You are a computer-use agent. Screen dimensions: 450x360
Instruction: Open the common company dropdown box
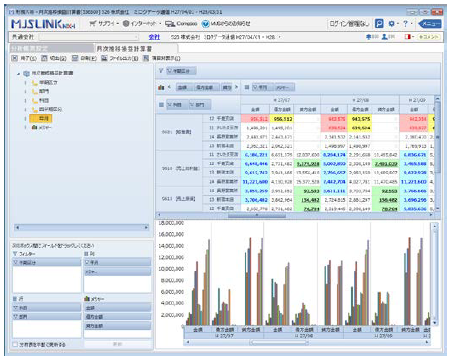click(88, 37)
